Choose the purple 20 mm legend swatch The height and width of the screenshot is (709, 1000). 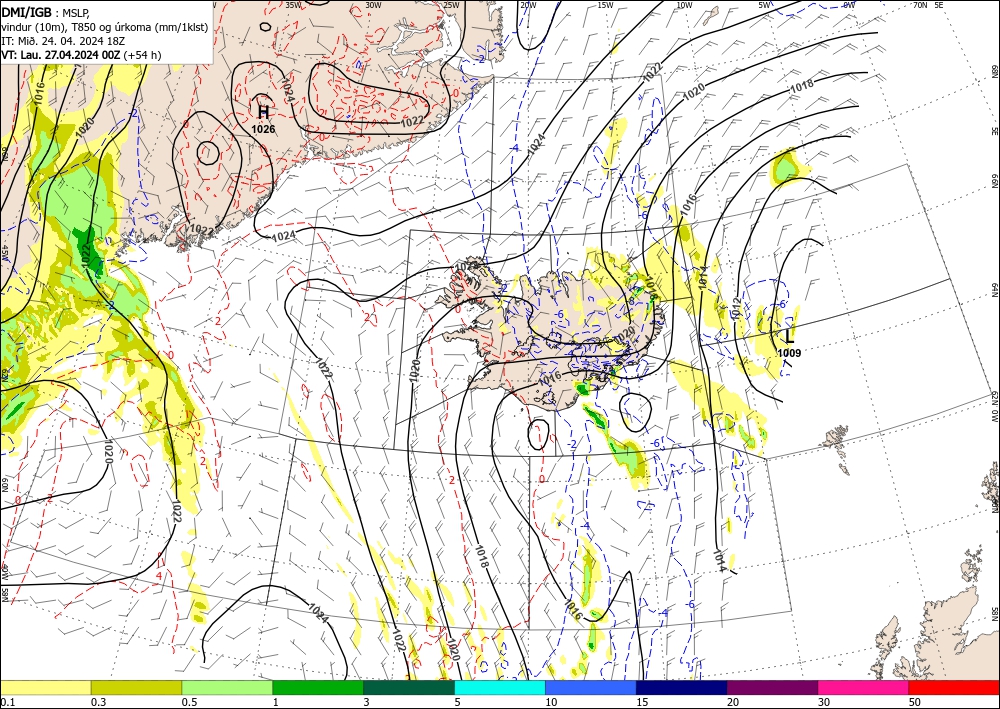pos(772,687)
